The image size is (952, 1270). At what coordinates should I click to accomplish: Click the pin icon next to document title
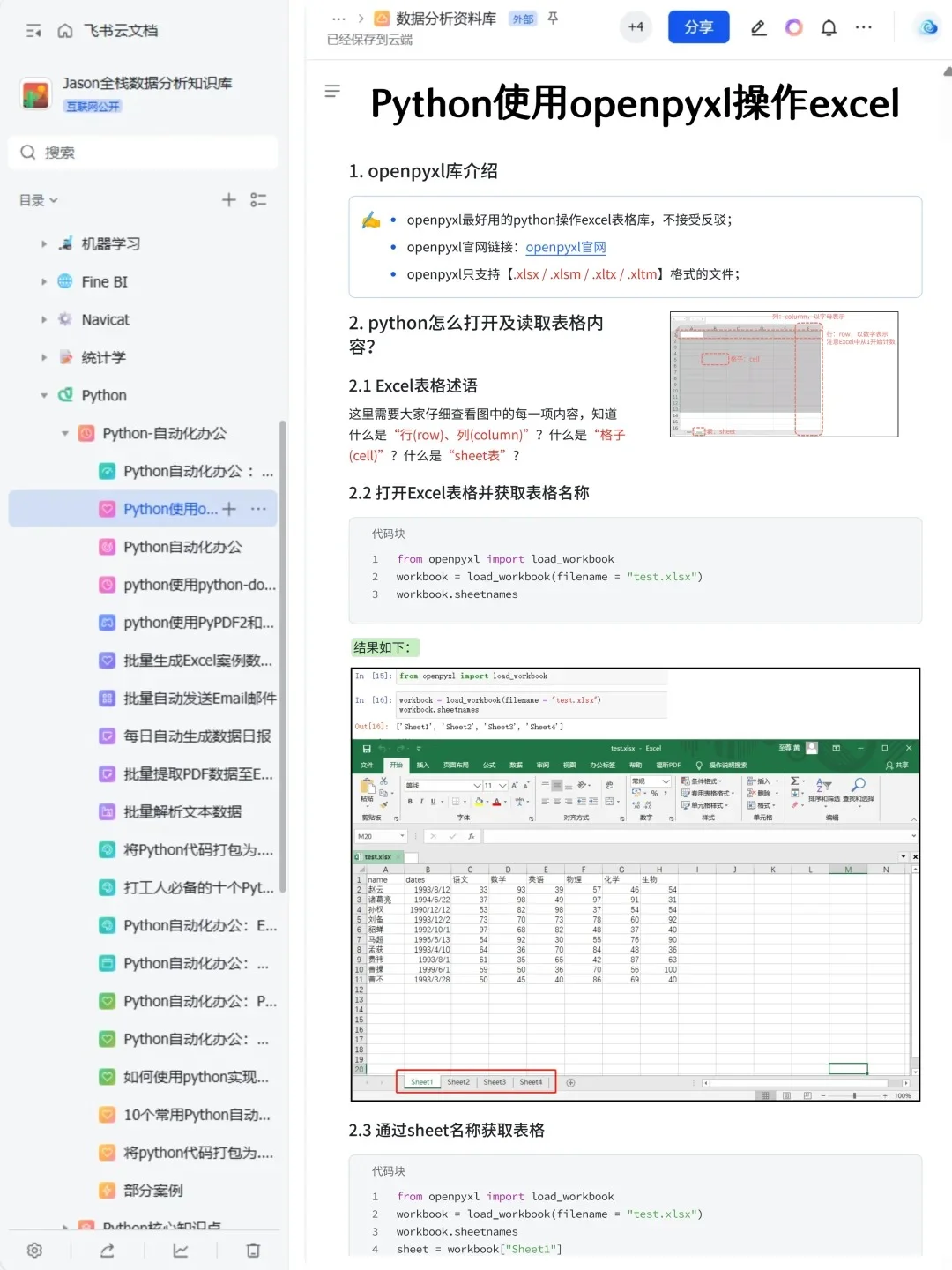coord(552,19)
